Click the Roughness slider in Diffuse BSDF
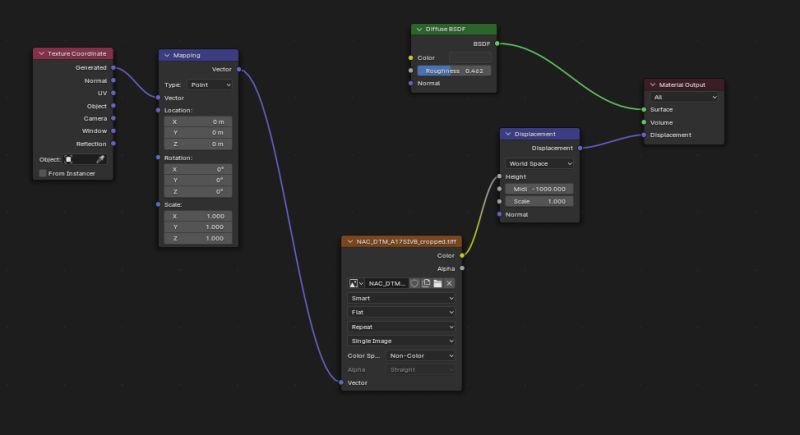 coord(454,71)
